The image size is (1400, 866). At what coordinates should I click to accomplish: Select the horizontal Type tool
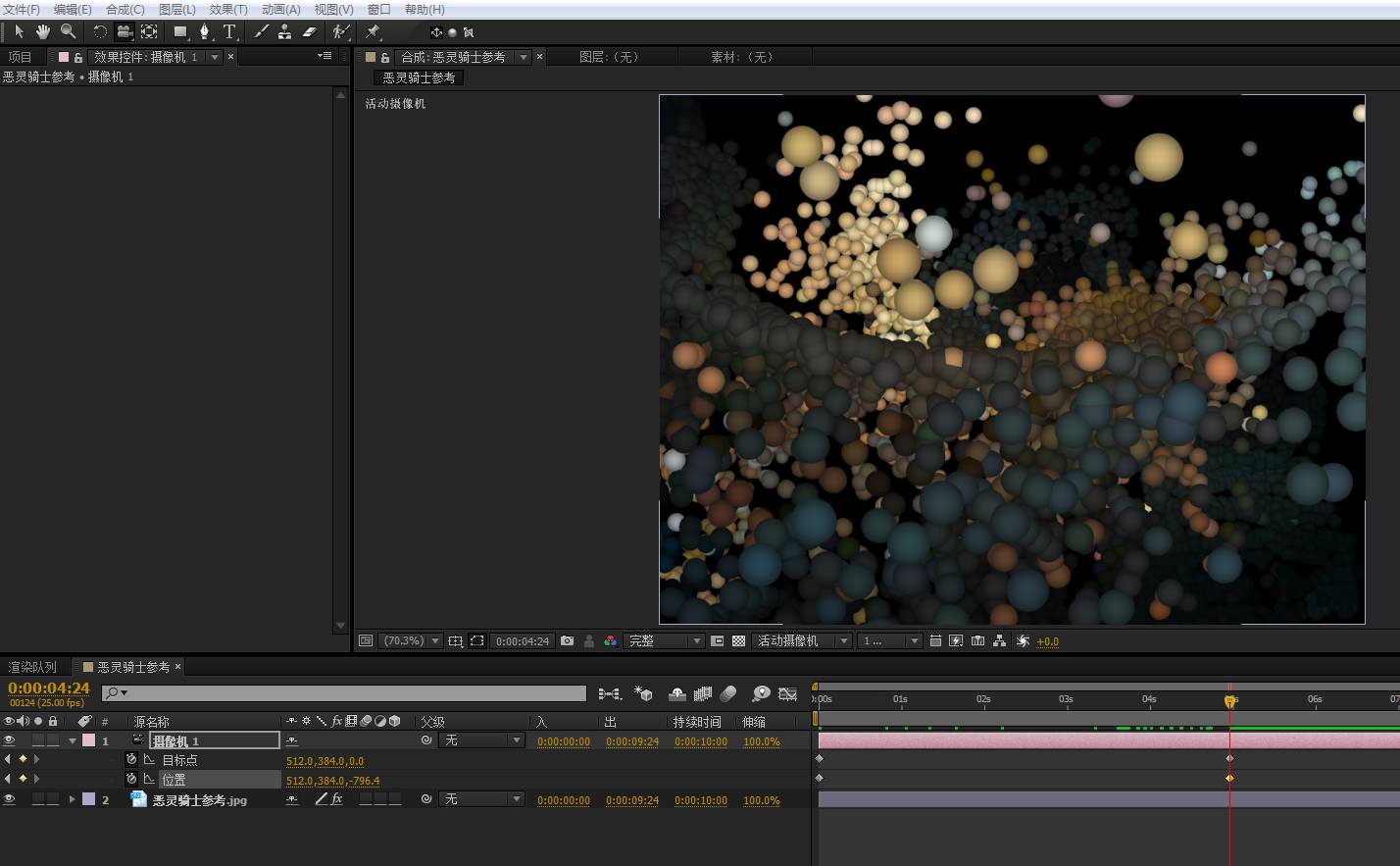(229, 31)
